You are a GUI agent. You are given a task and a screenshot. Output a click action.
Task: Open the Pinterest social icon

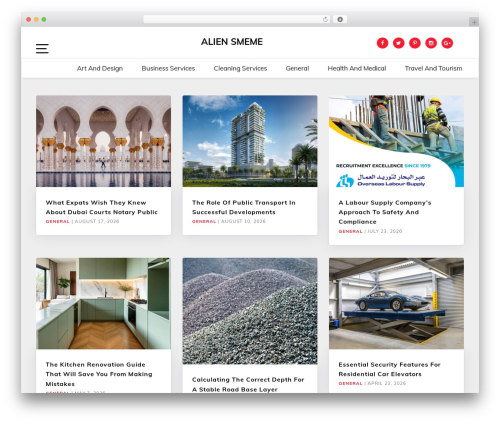[415, 43]
